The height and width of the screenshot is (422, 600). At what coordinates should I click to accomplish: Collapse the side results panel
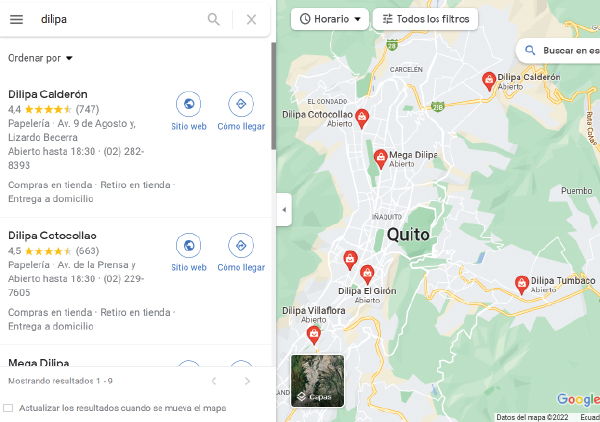[284, 210]
